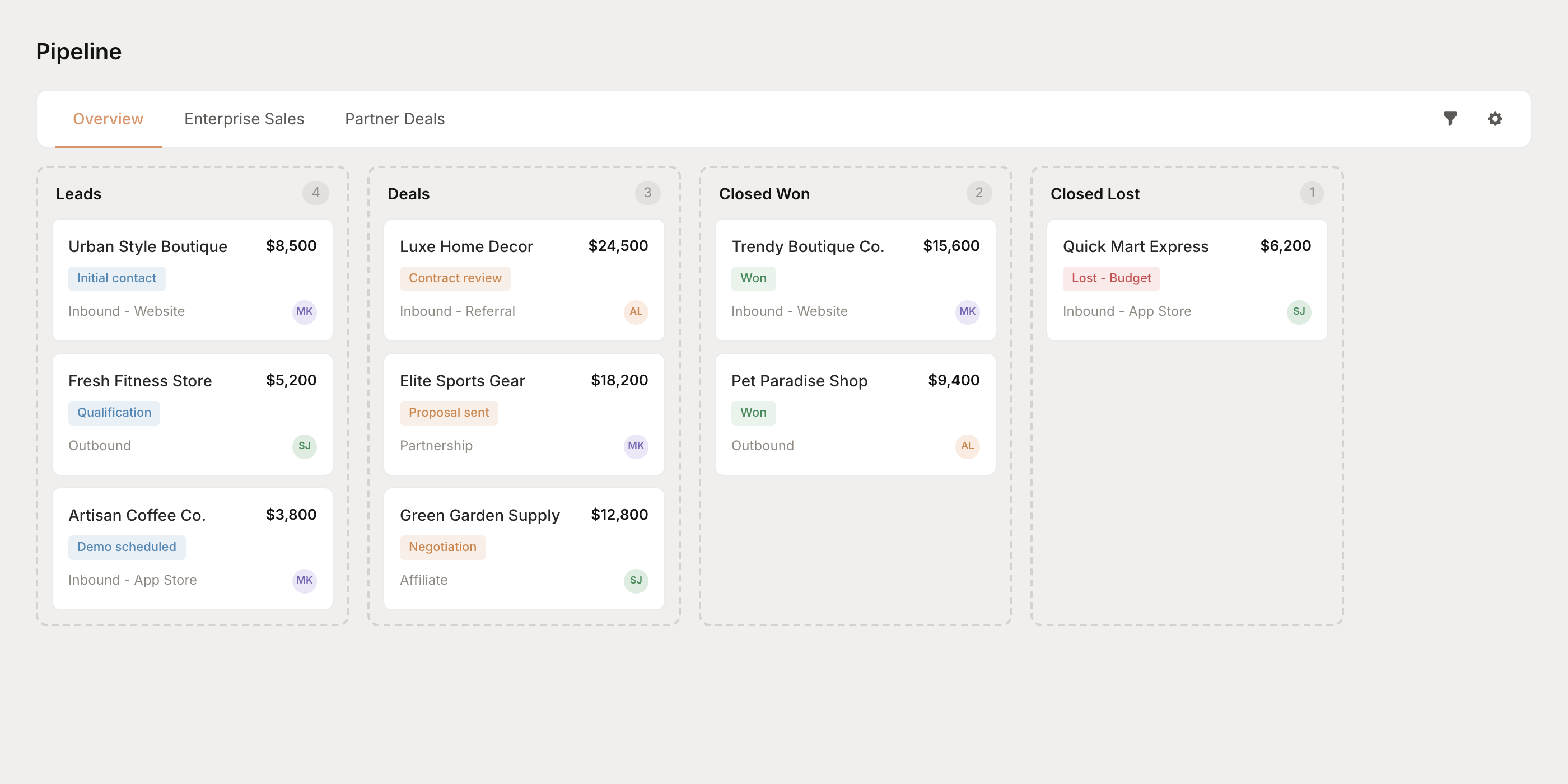Click the Deals column count badge
This screenshot has height=784, width=1568.
(648, 193)
